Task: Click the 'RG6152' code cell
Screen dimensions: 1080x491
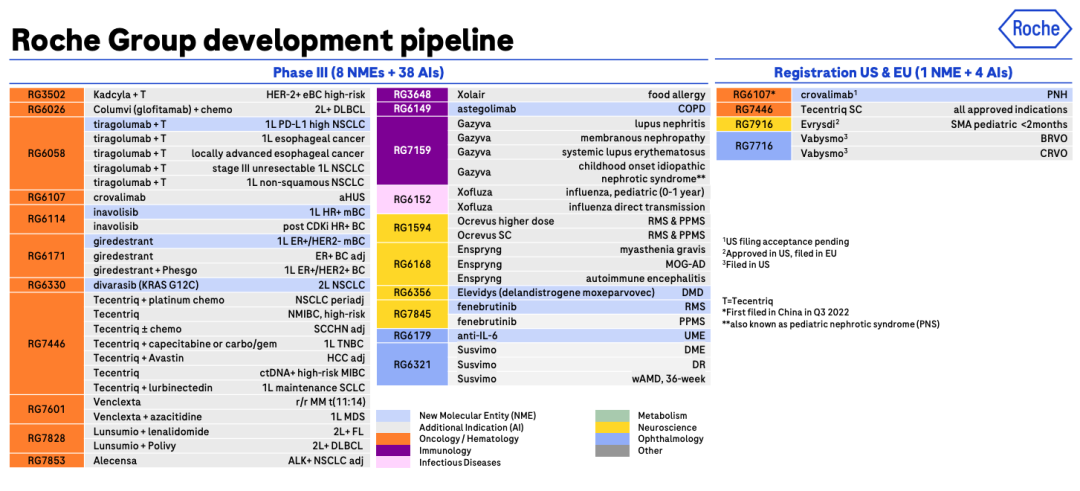Action: [x=411, y=199]
